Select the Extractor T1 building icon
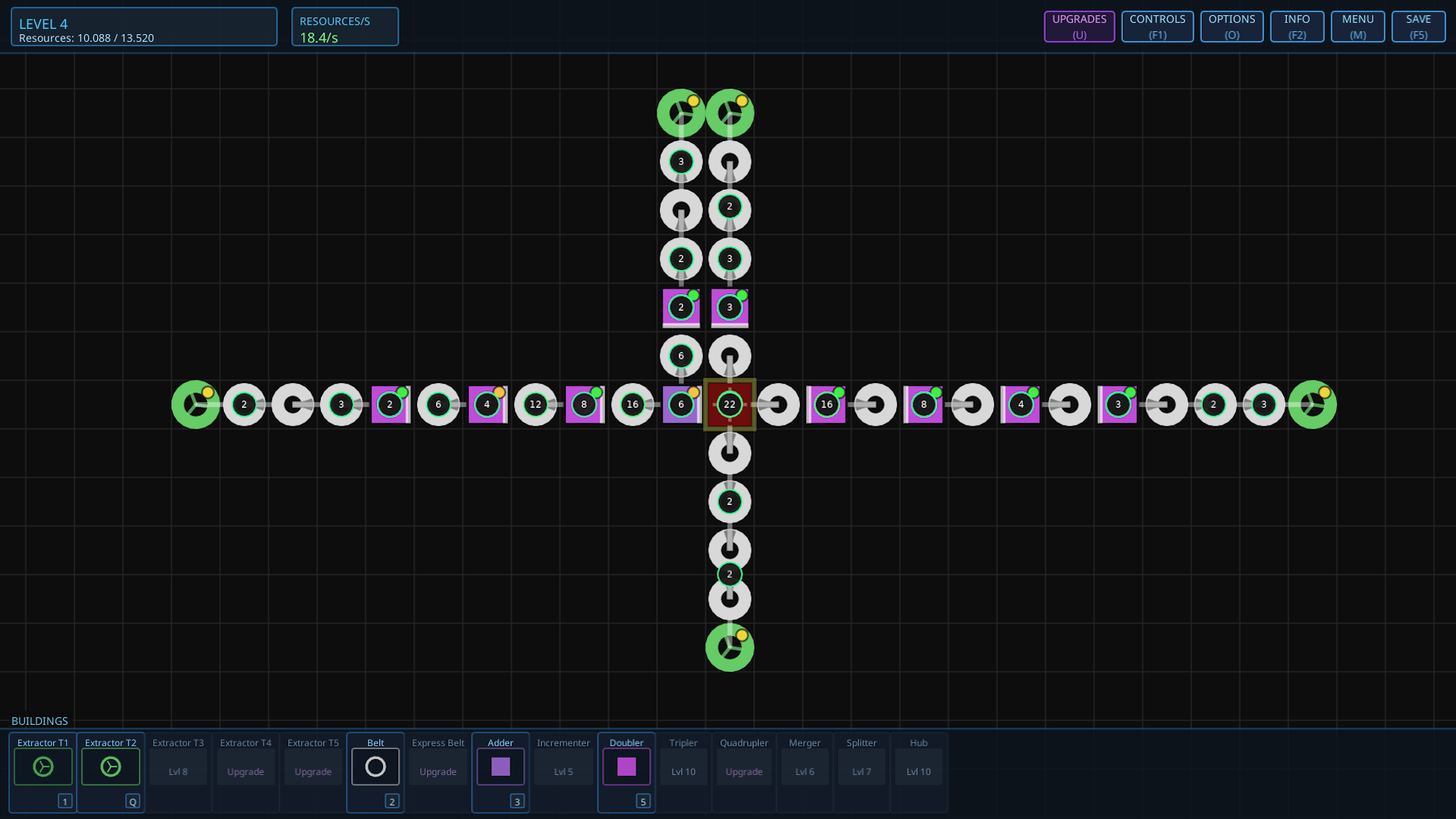 coord(43,767)
